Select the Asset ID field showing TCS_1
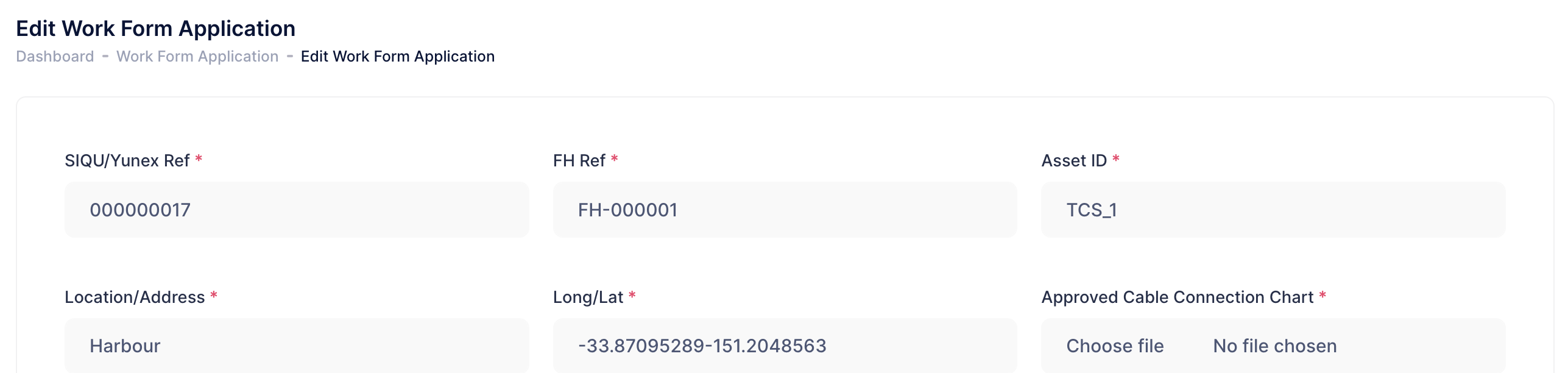This screenshot has height=373, width=1568. [1273, 210]
